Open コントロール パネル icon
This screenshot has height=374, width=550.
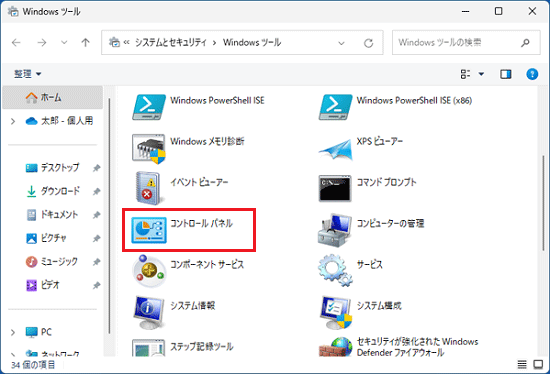pyautogui.click(x=149, y=230)
